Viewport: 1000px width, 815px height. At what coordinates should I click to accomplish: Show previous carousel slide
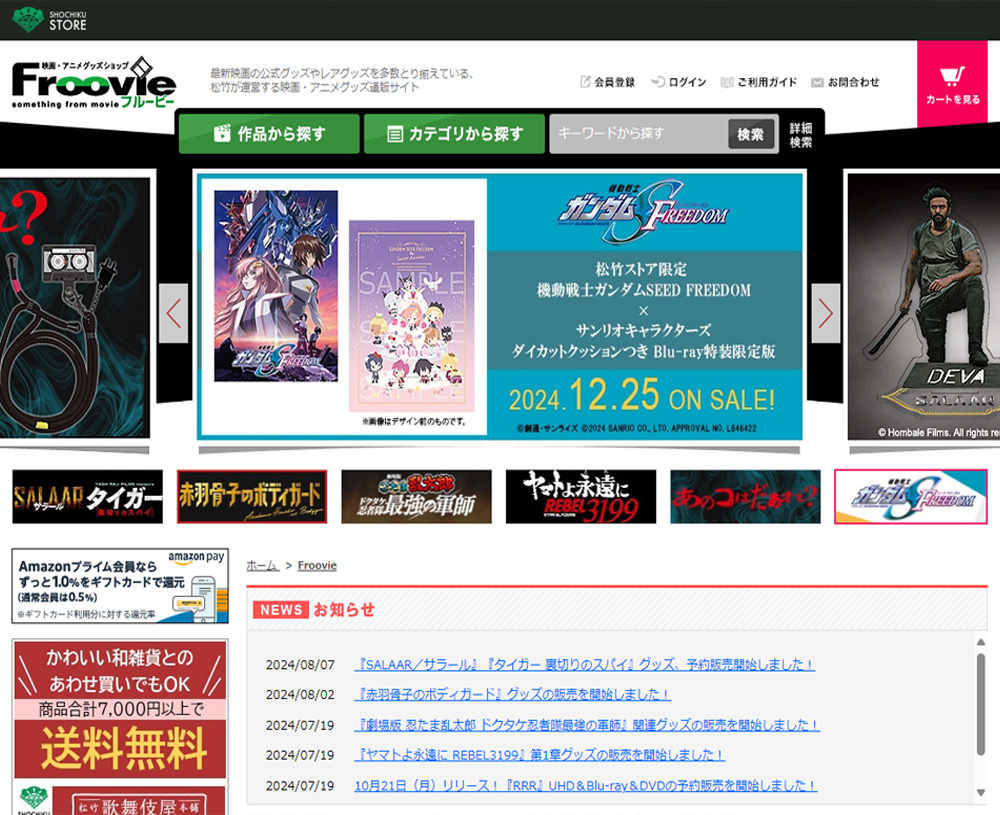pyautogui.click(x=174, y=313)
